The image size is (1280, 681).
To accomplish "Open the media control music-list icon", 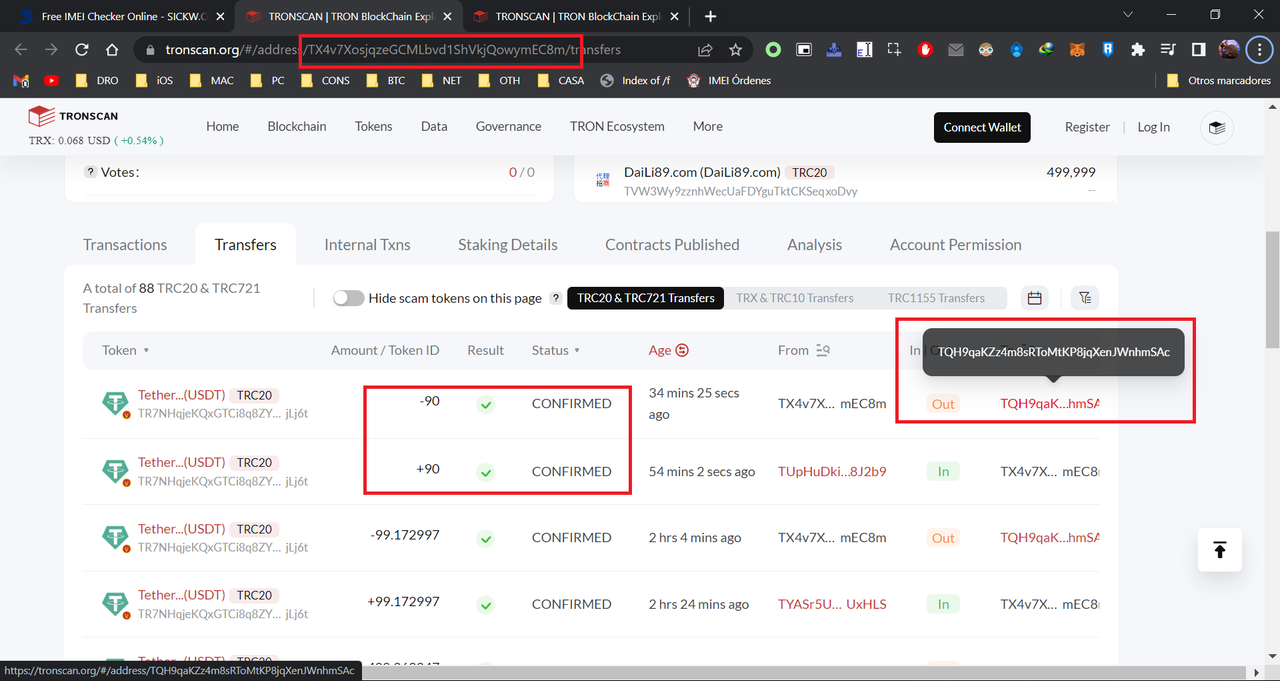I will click(x=1168, y=49).
